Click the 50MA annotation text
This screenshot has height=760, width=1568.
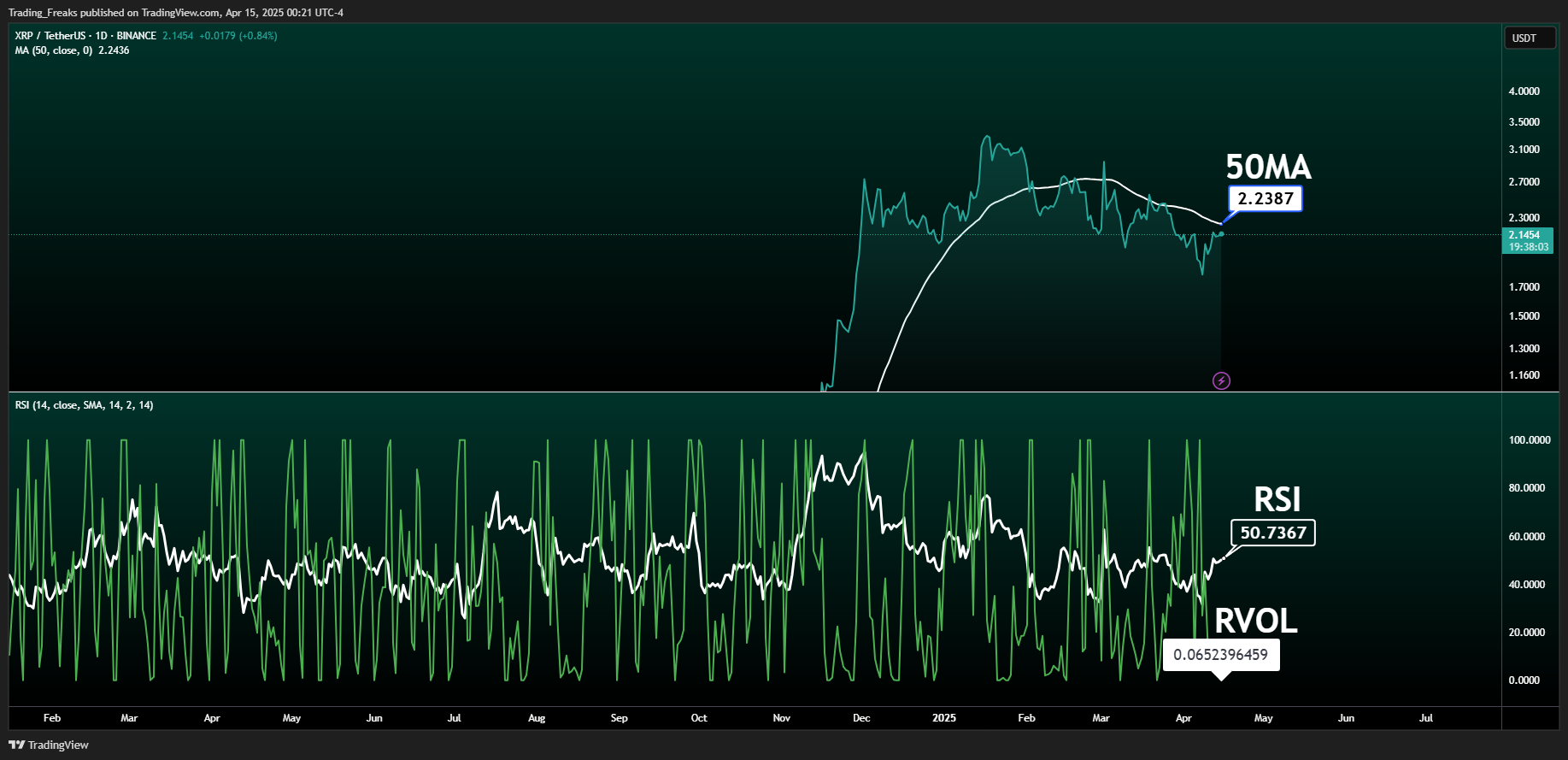tap(1268, 167)
